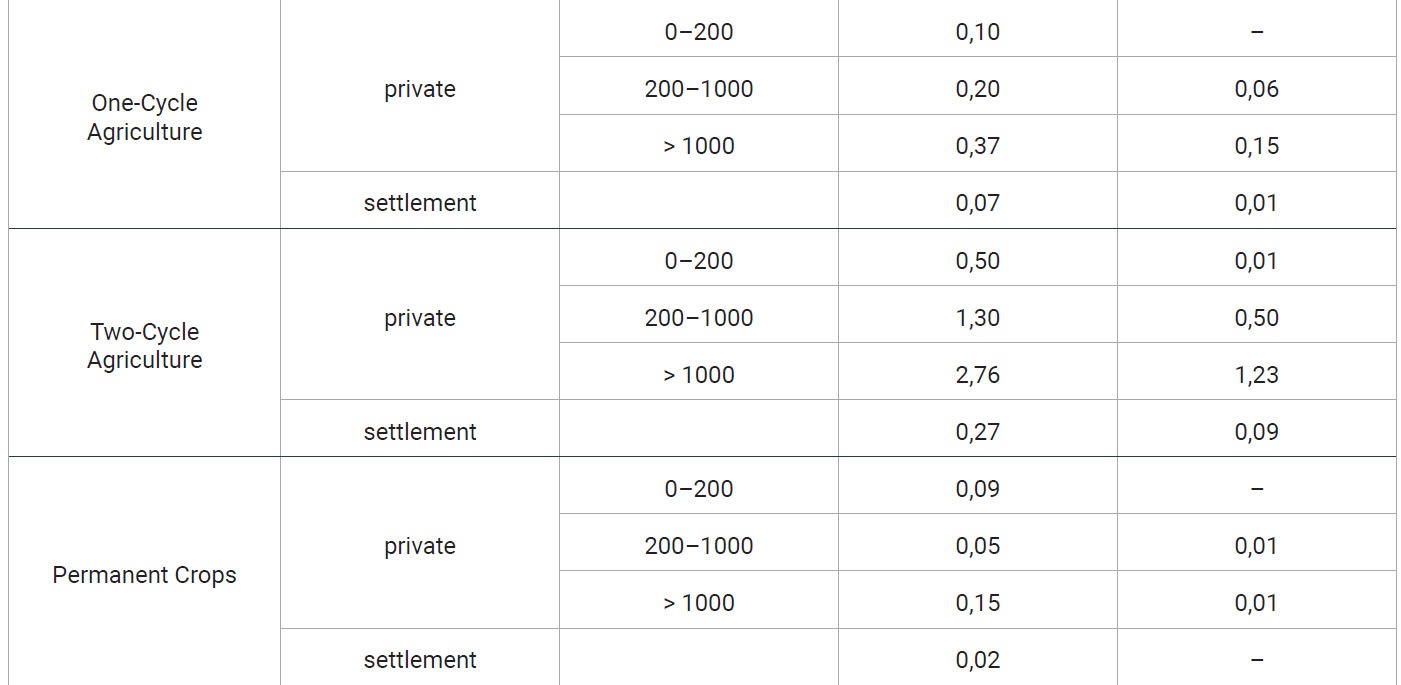Select the 0,07 value cell
Viewport: 1401px width, 685px height.
coord(978,203)
